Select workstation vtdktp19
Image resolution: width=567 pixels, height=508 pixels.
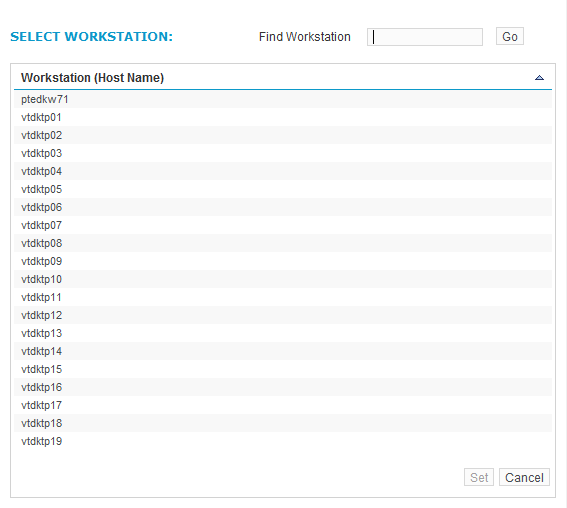283,441
